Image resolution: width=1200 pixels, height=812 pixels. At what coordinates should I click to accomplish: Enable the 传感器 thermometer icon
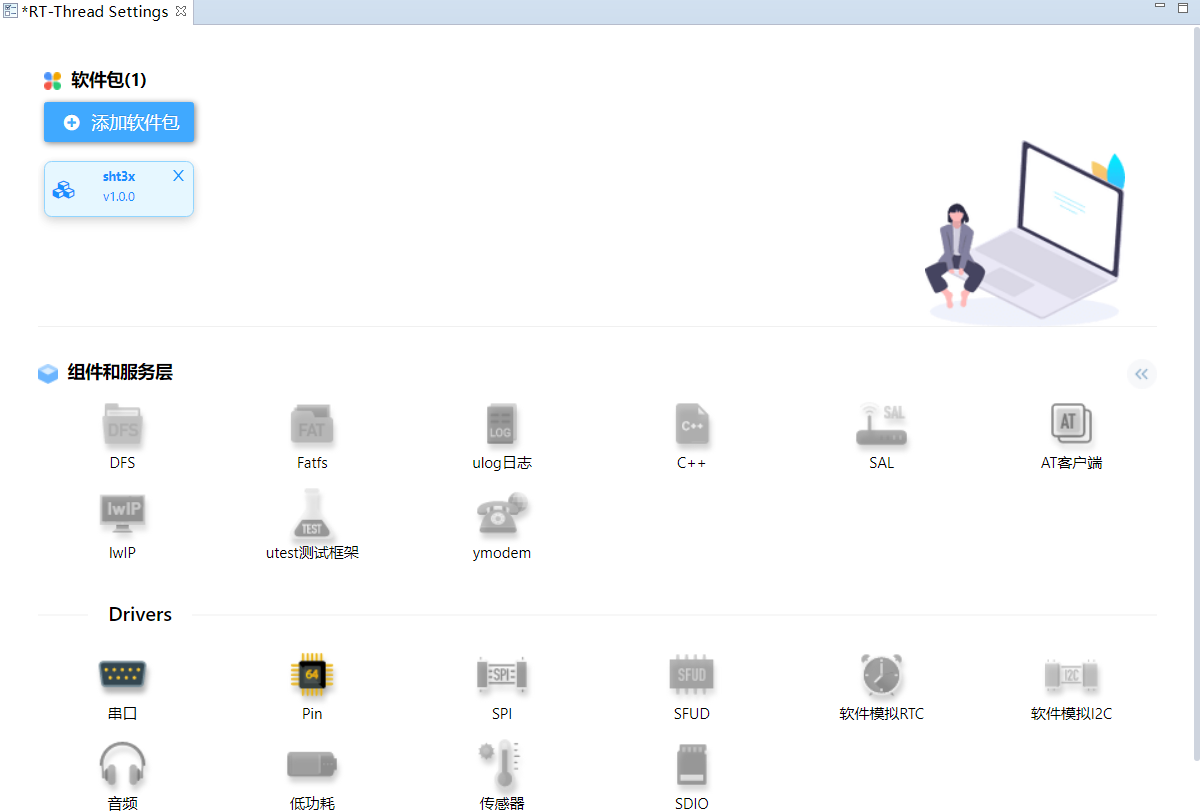click(x=501, y=765)
